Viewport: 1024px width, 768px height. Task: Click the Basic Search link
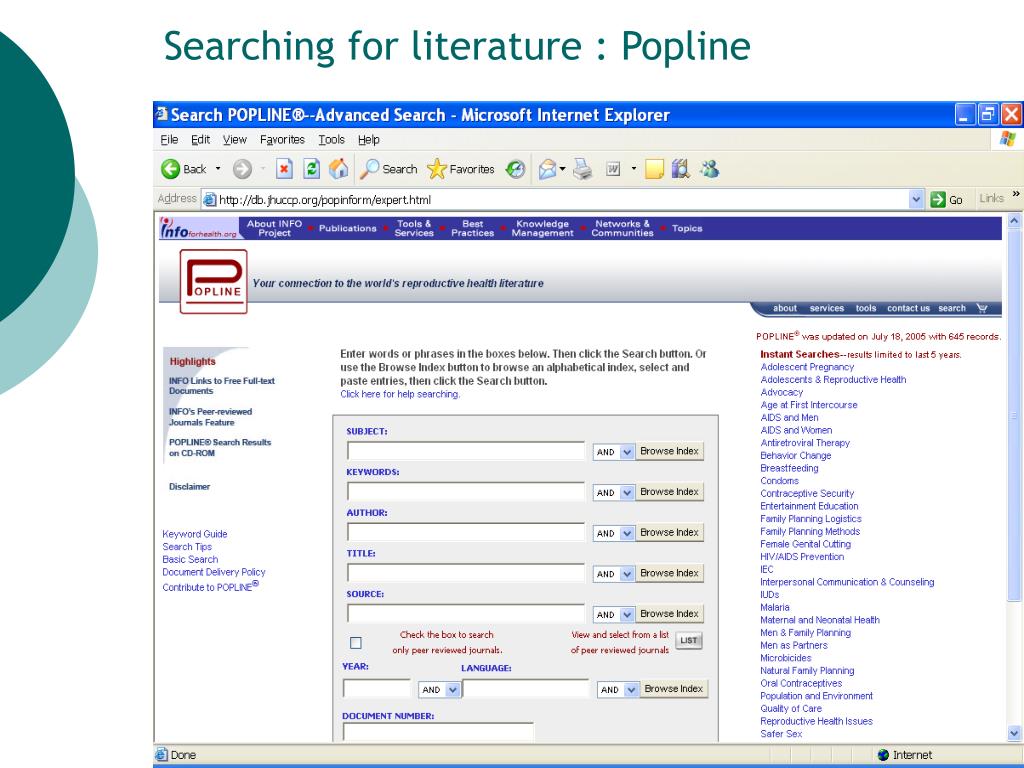(x=190, y=560)
